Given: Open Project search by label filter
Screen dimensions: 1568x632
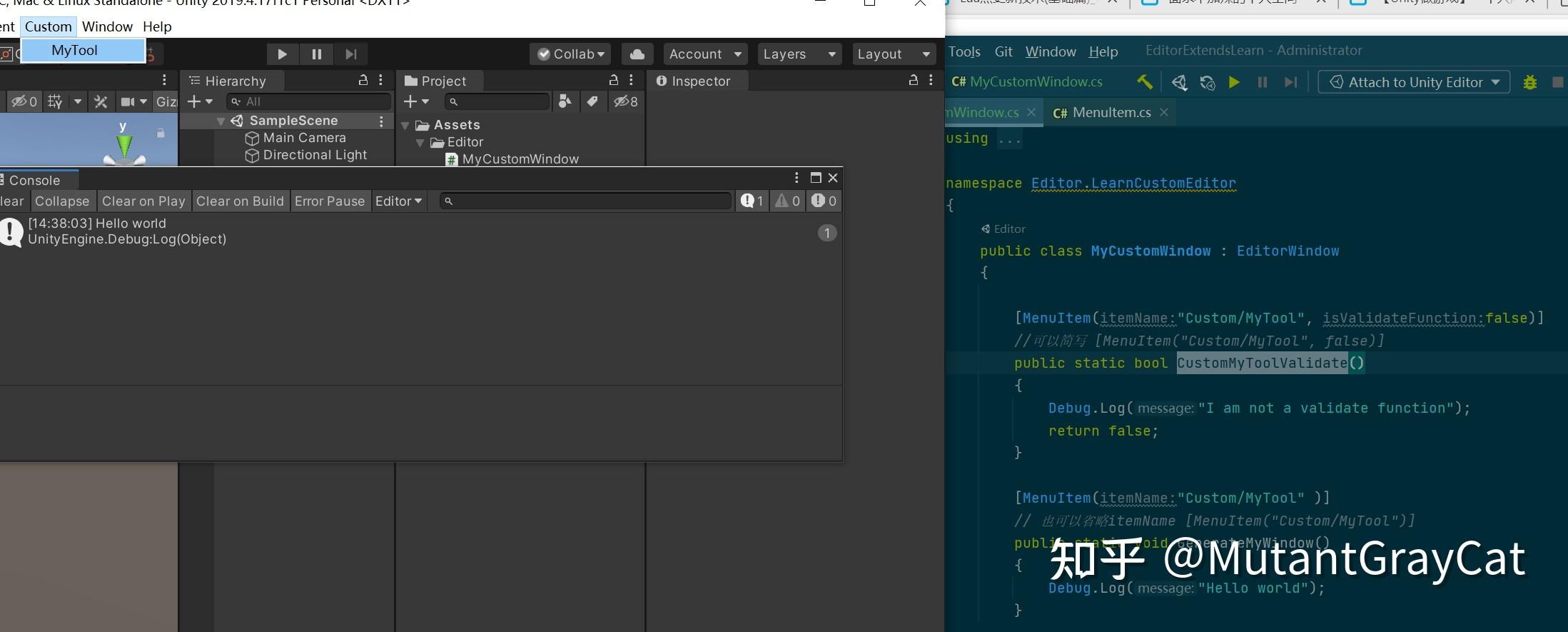Looking at the screenshot, I should pos(592,101).
